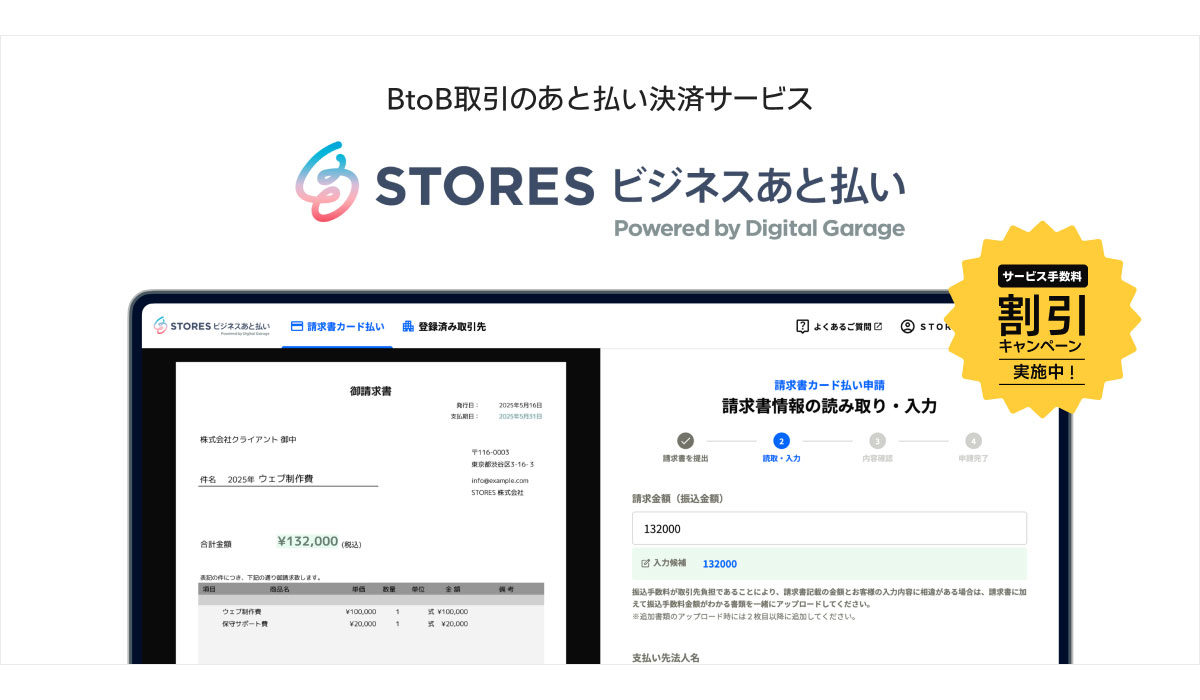This screenshot has width=1200, height=700.
Task: Select step 3 内容確認 in progress bar
Action: [877, 441]
